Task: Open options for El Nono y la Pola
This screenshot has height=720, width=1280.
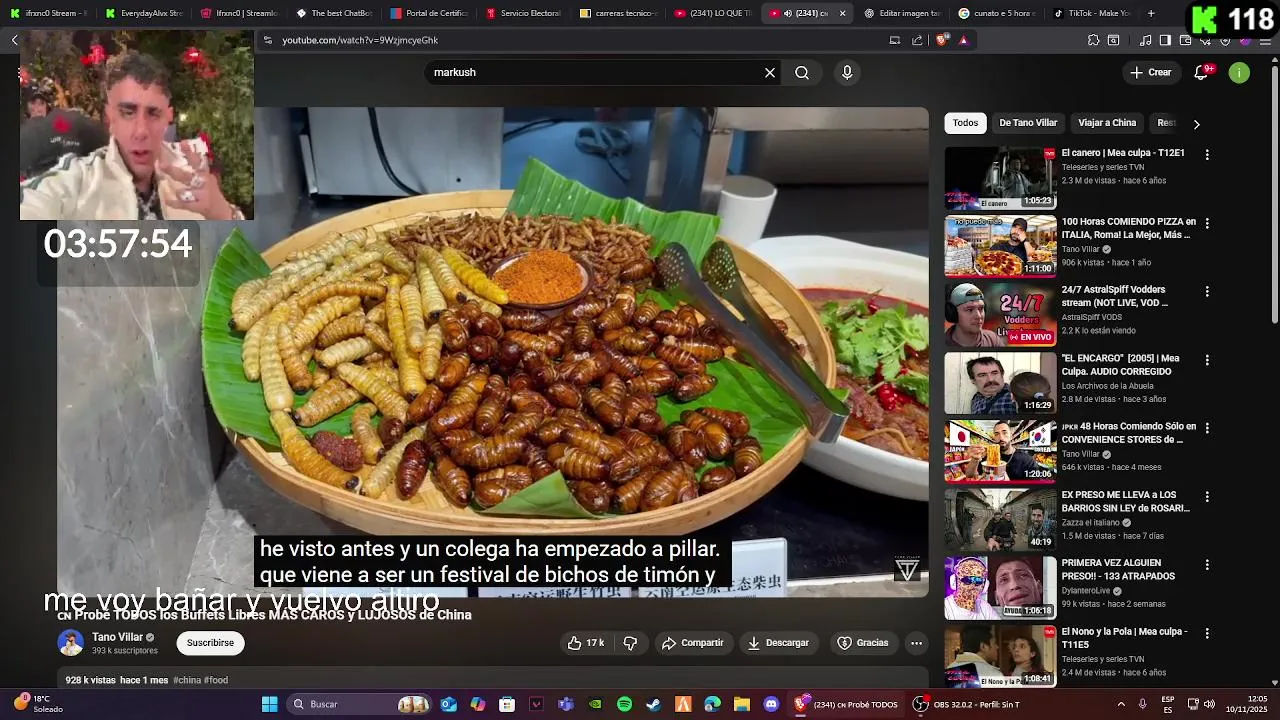Action: (1207, 633)
